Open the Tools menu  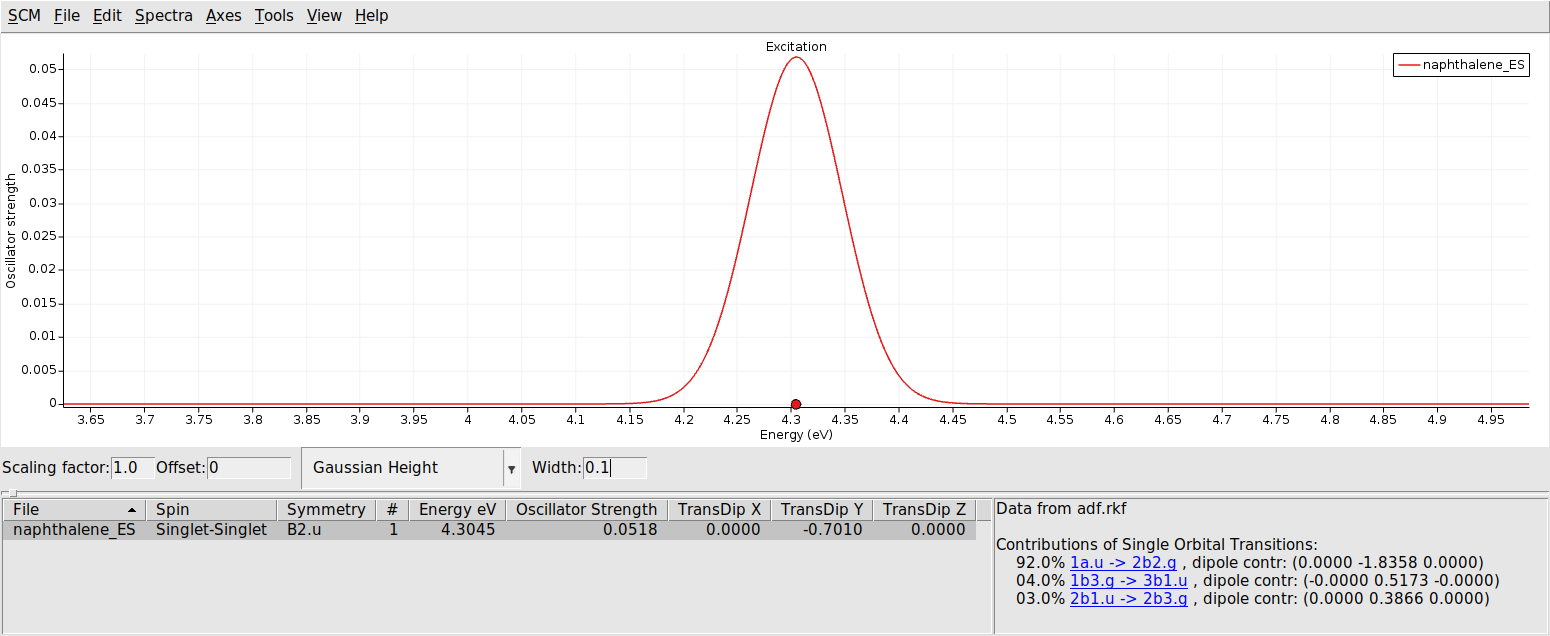click(274, 16)
